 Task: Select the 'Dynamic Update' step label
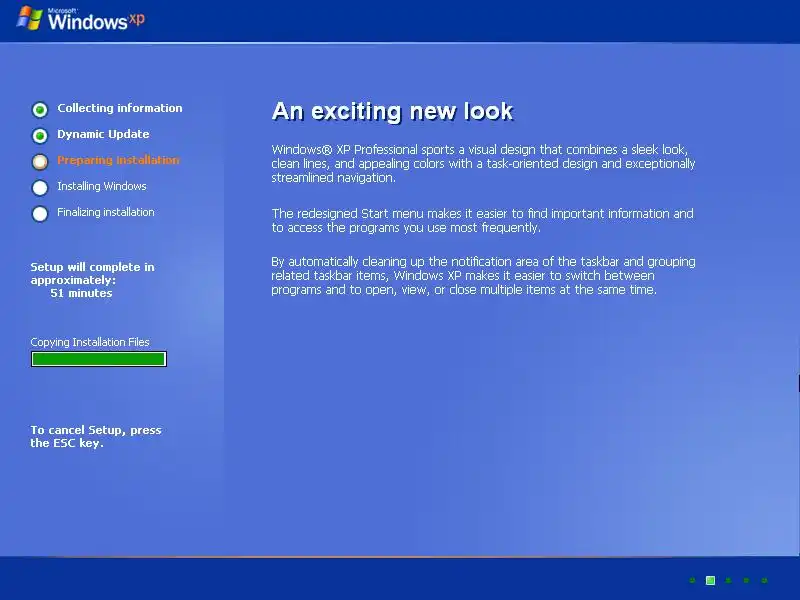pos(103,134)
